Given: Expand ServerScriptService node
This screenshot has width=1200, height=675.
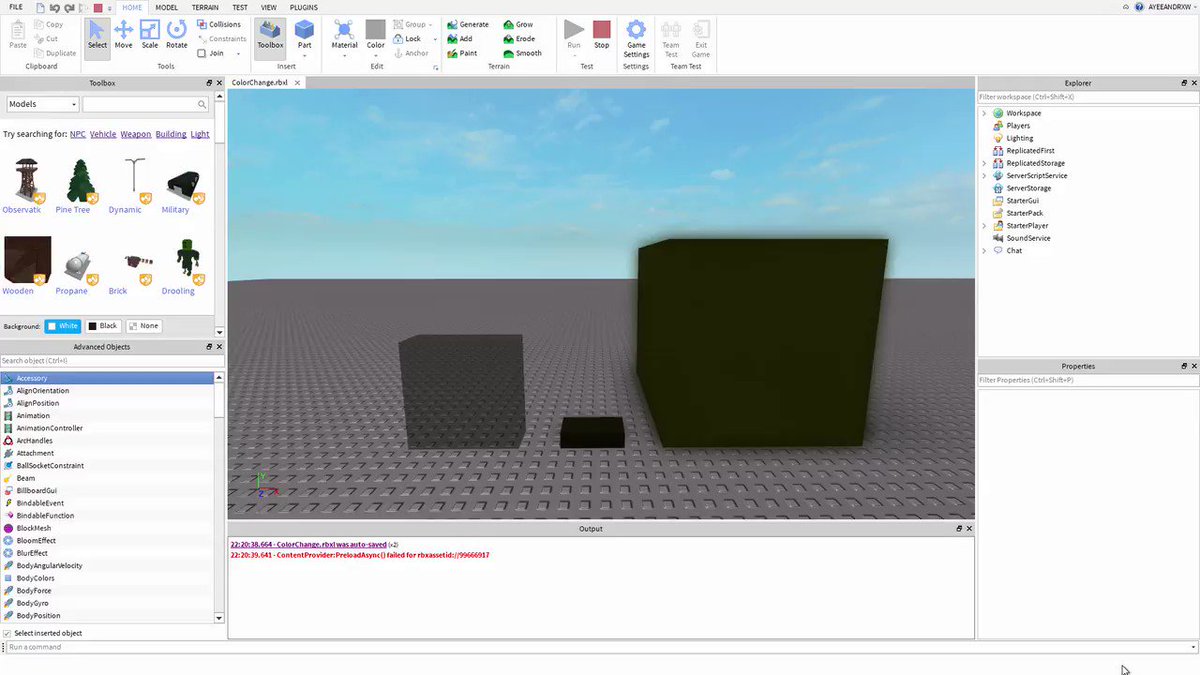Looking at the screenshot, I should [x=984, y=176].
